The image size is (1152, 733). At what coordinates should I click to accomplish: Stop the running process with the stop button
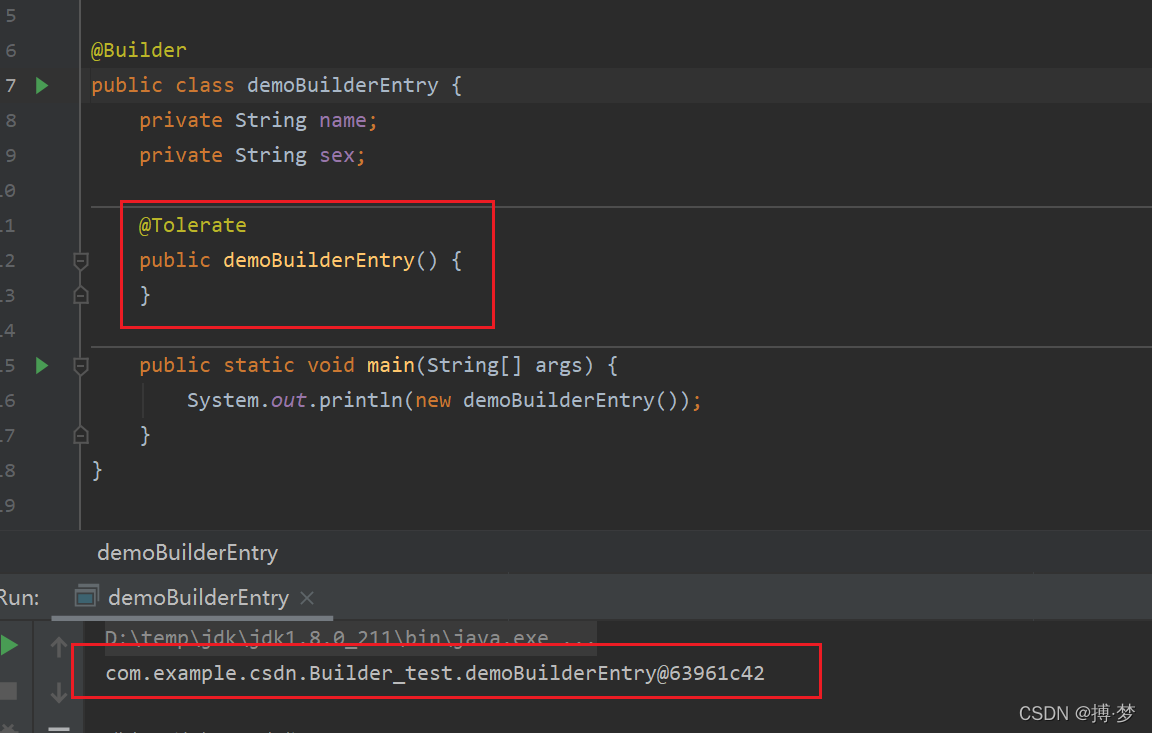(8, 690)
